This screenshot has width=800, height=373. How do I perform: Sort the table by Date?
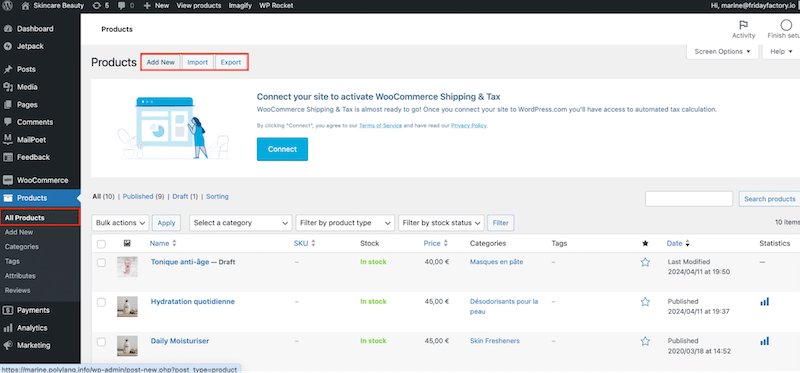point(678,243)
